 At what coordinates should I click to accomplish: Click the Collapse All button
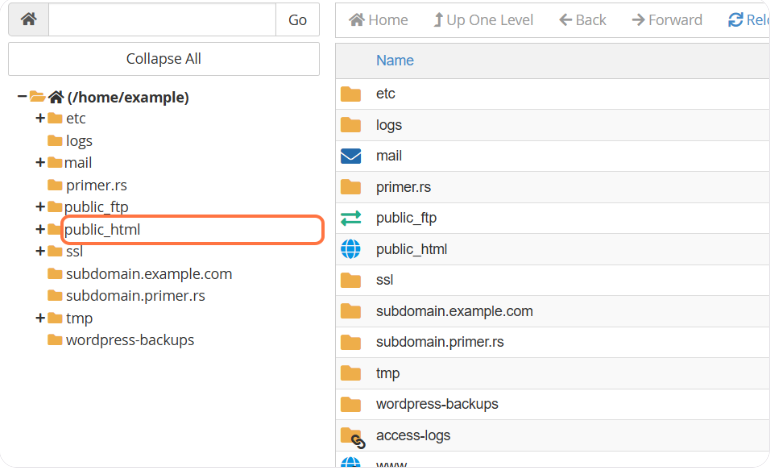point(164,59)
